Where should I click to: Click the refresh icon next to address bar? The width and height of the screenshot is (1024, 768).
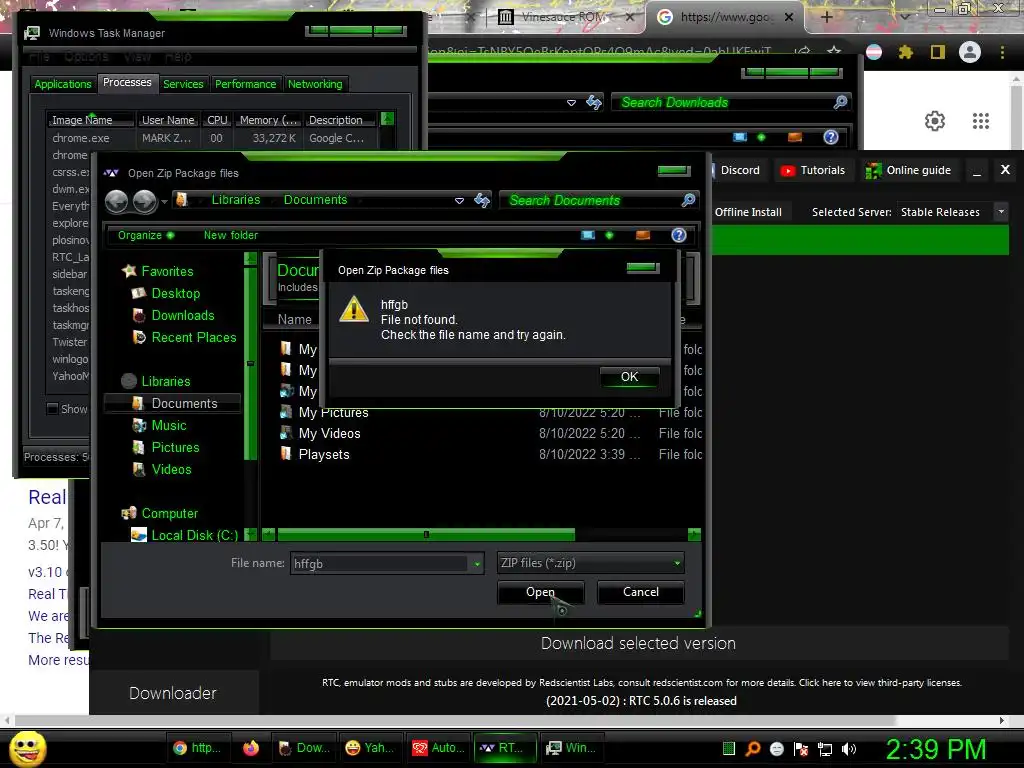482,200
